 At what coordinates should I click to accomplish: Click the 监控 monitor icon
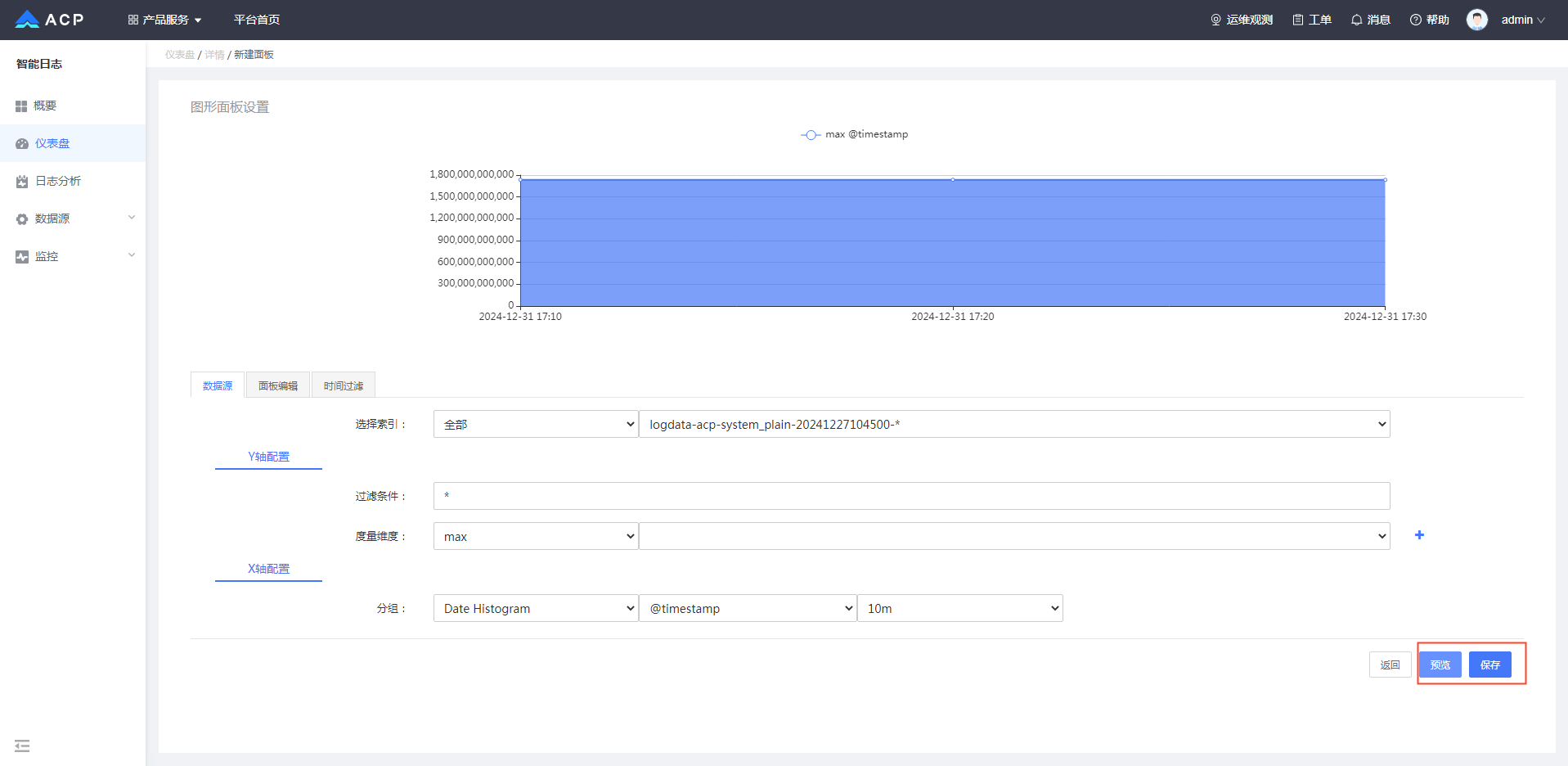(x=22, y=257)
